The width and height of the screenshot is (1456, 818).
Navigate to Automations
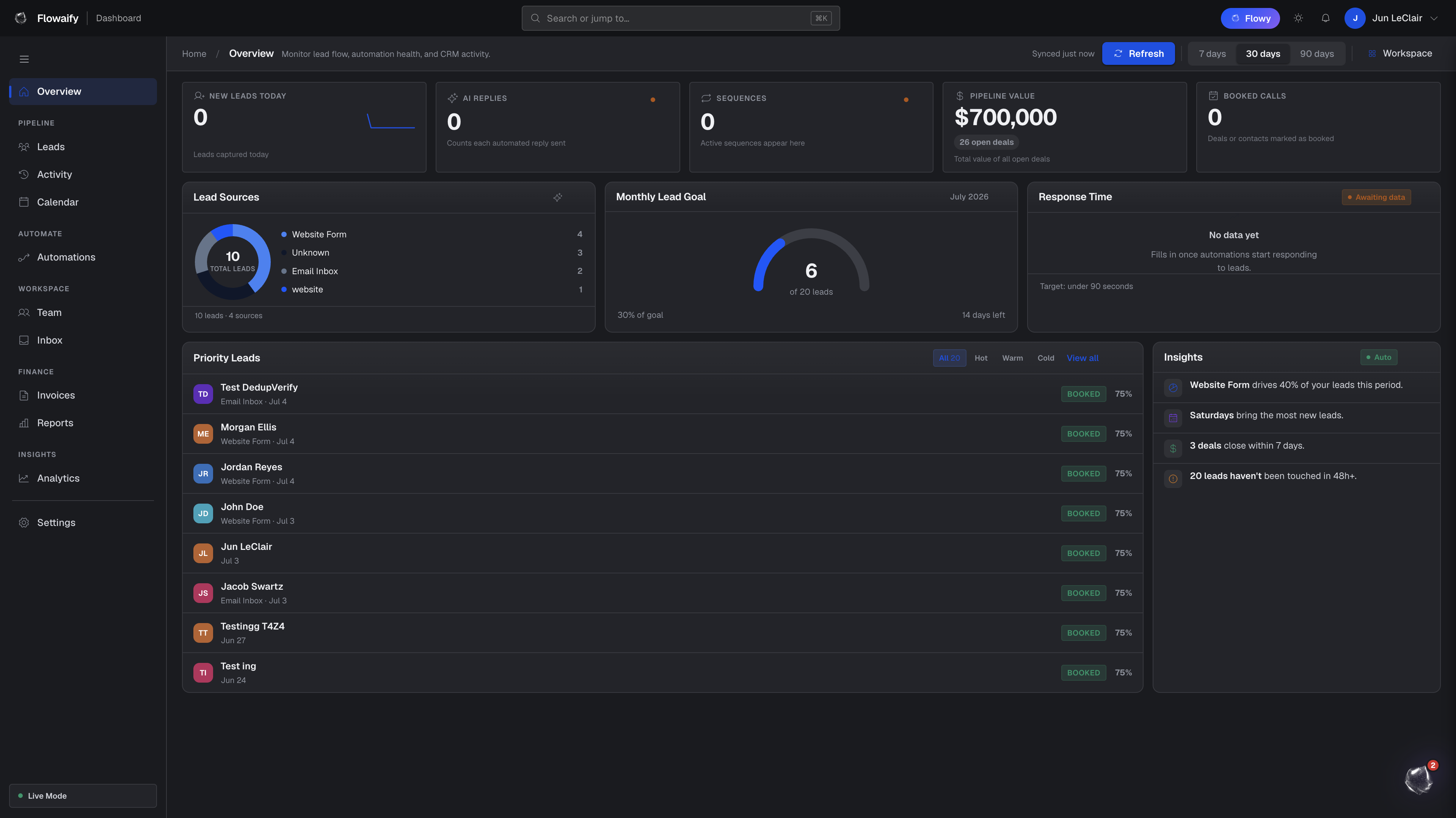(83, 257)
